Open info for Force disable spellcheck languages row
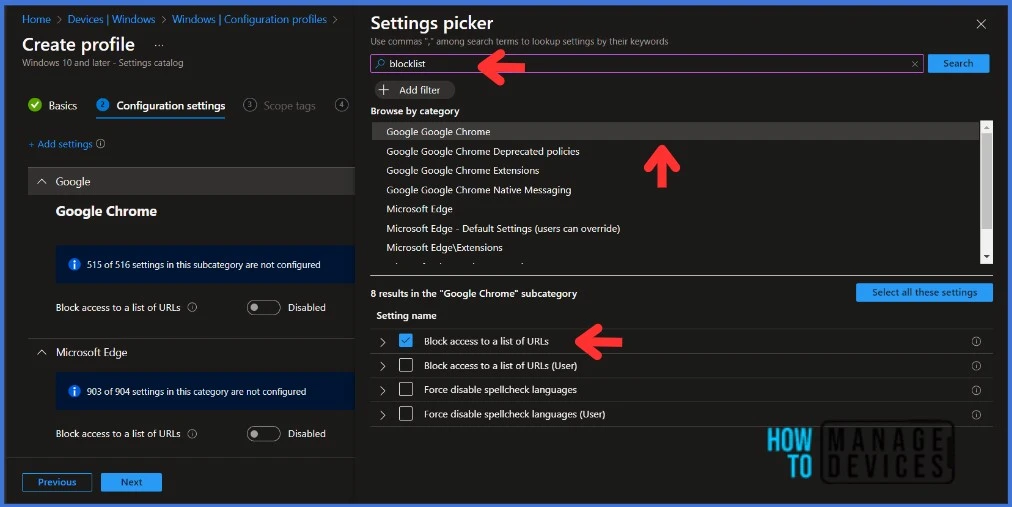The width and height of the screenshot is (1012, 507). tap(976, 390)
